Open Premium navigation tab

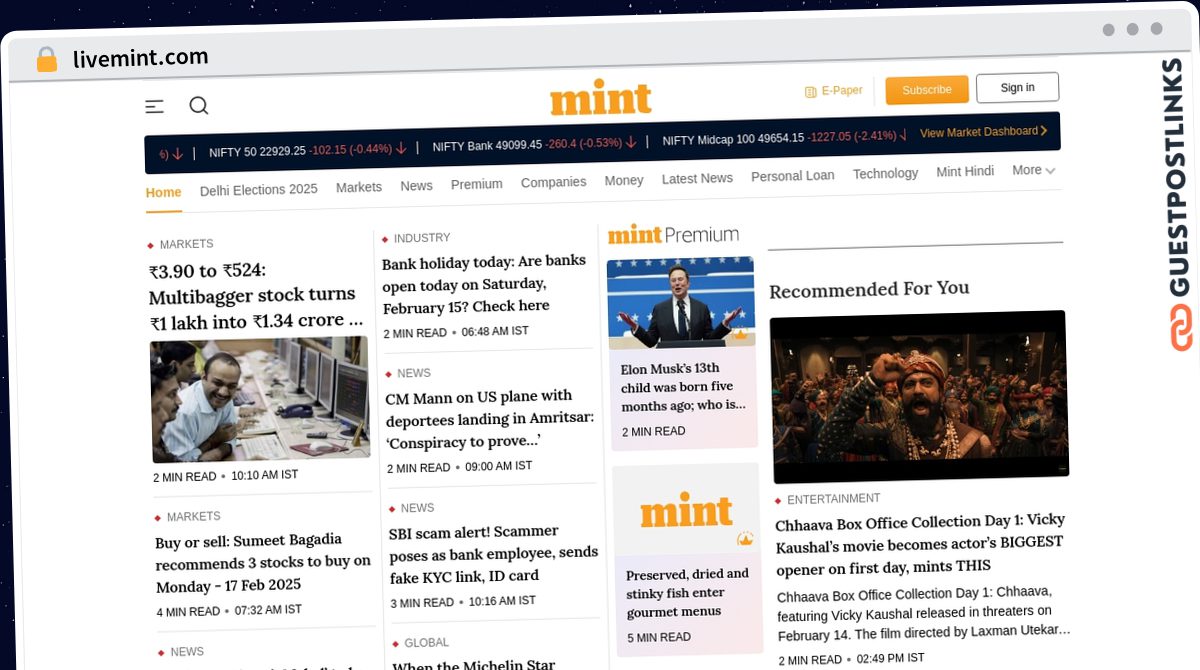tap(477, 184)
